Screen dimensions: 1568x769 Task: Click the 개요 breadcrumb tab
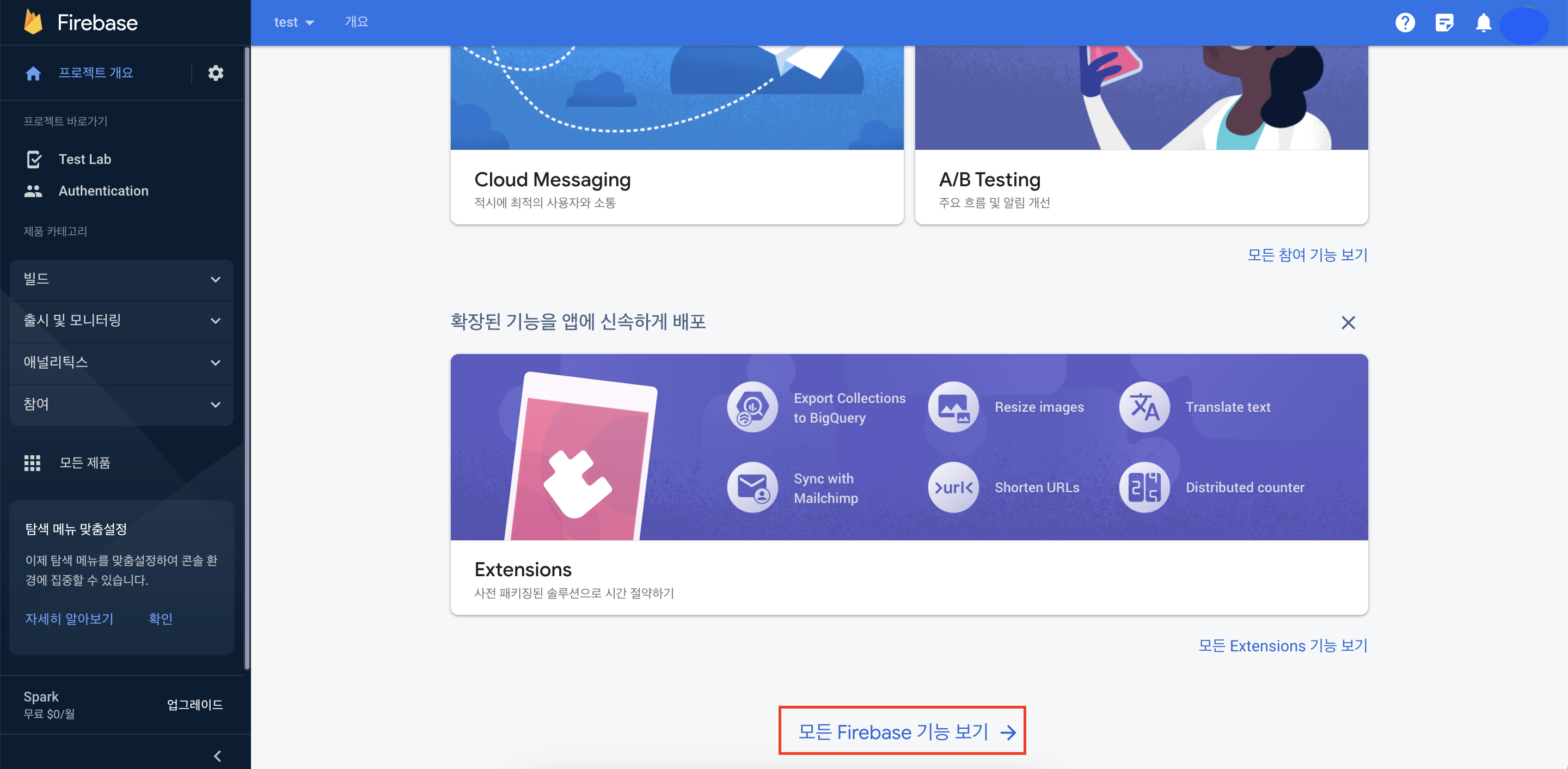tap(357, 22)
